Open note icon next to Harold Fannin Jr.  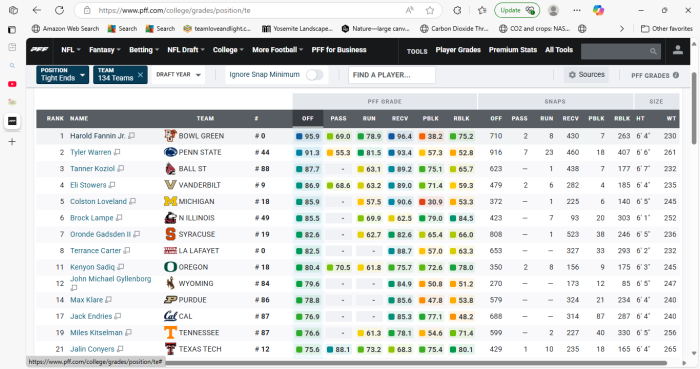point(131,136)
